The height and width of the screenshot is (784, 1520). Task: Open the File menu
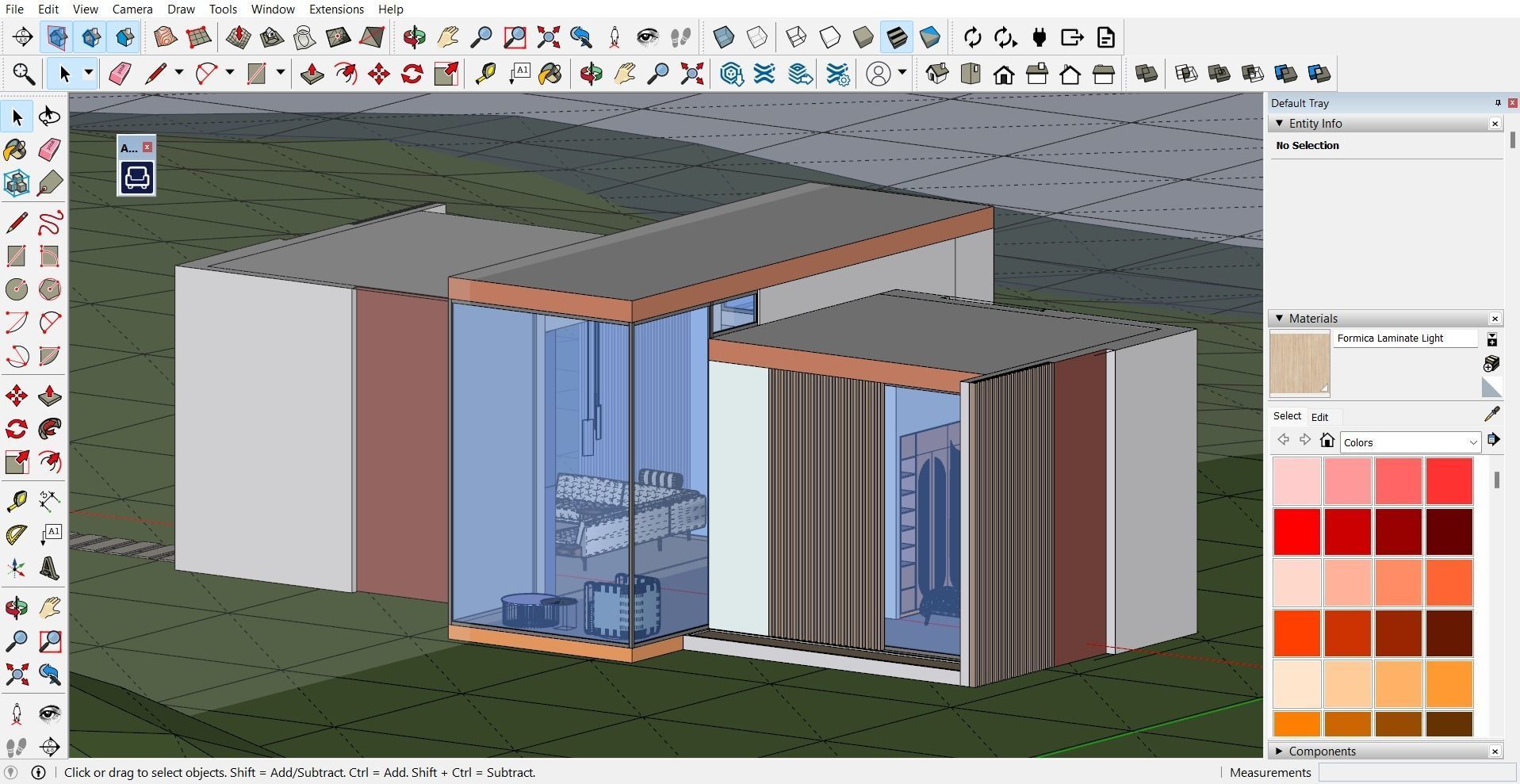tap(14, 9)
